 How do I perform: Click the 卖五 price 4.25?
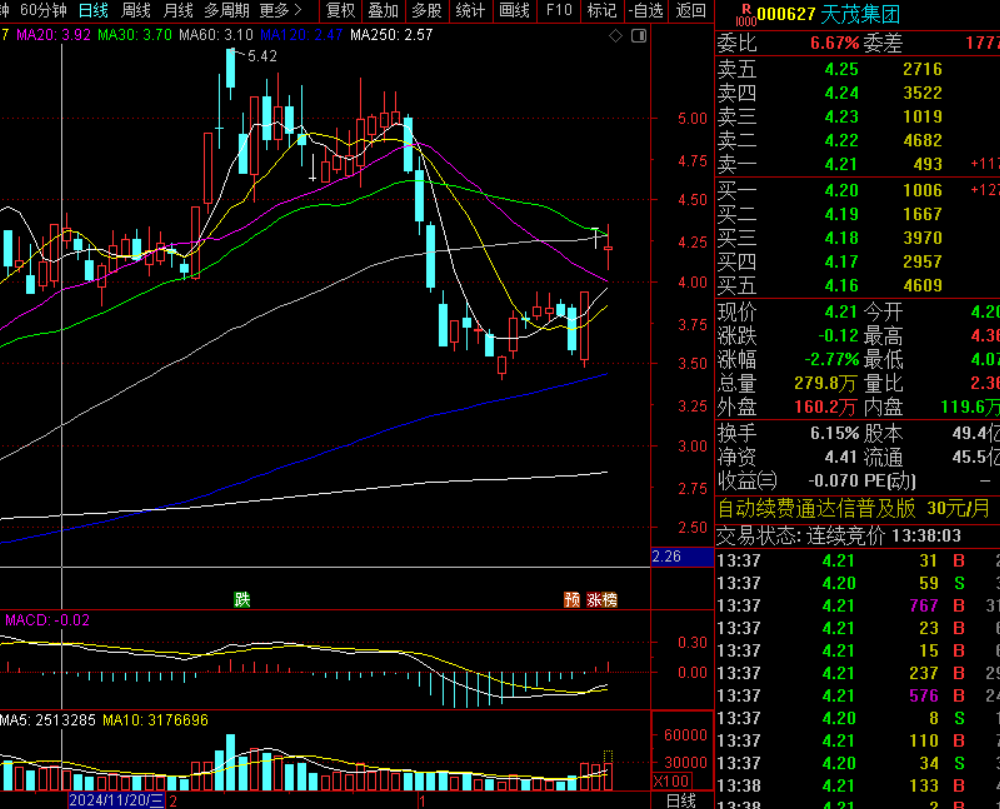tap(841, 69)
